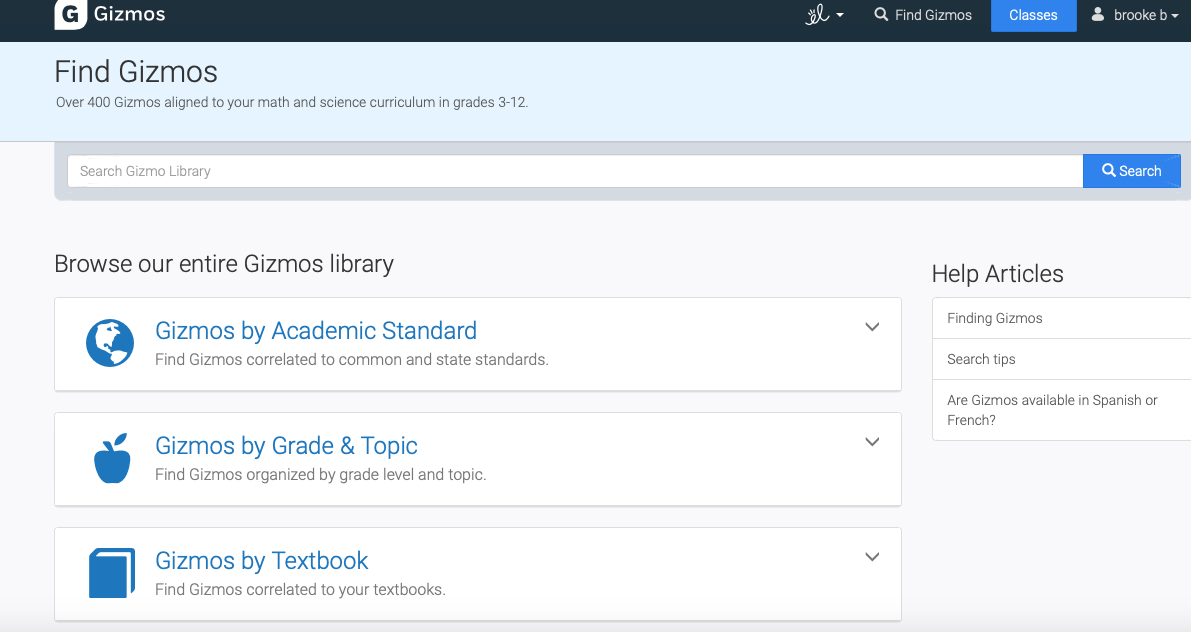The height and width of the screenshot is (632, 1191).
Task: Expand Gizmos by Textbook chevron
Action: (872, 556)
